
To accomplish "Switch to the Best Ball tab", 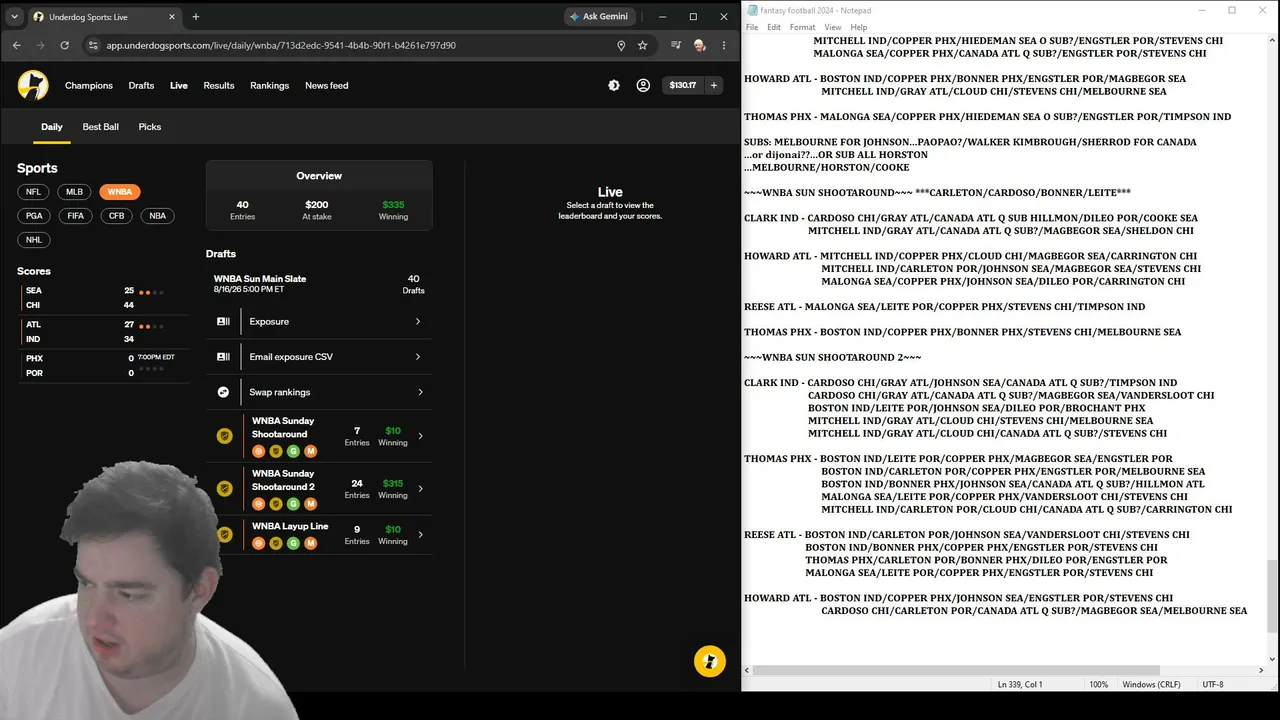I will pos(101,127).
